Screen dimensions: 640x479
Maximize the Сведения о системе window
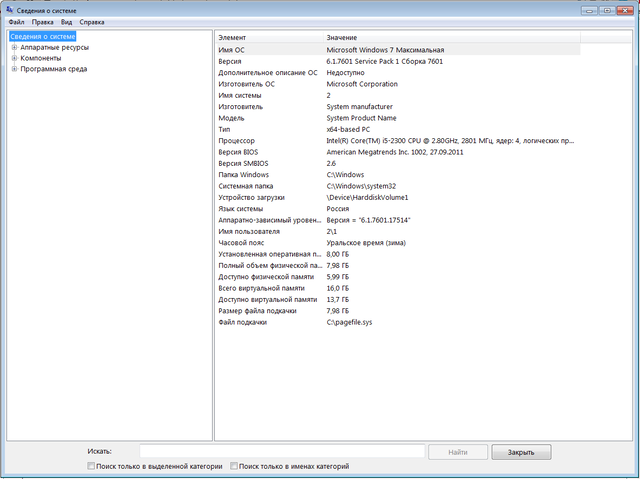606,9
